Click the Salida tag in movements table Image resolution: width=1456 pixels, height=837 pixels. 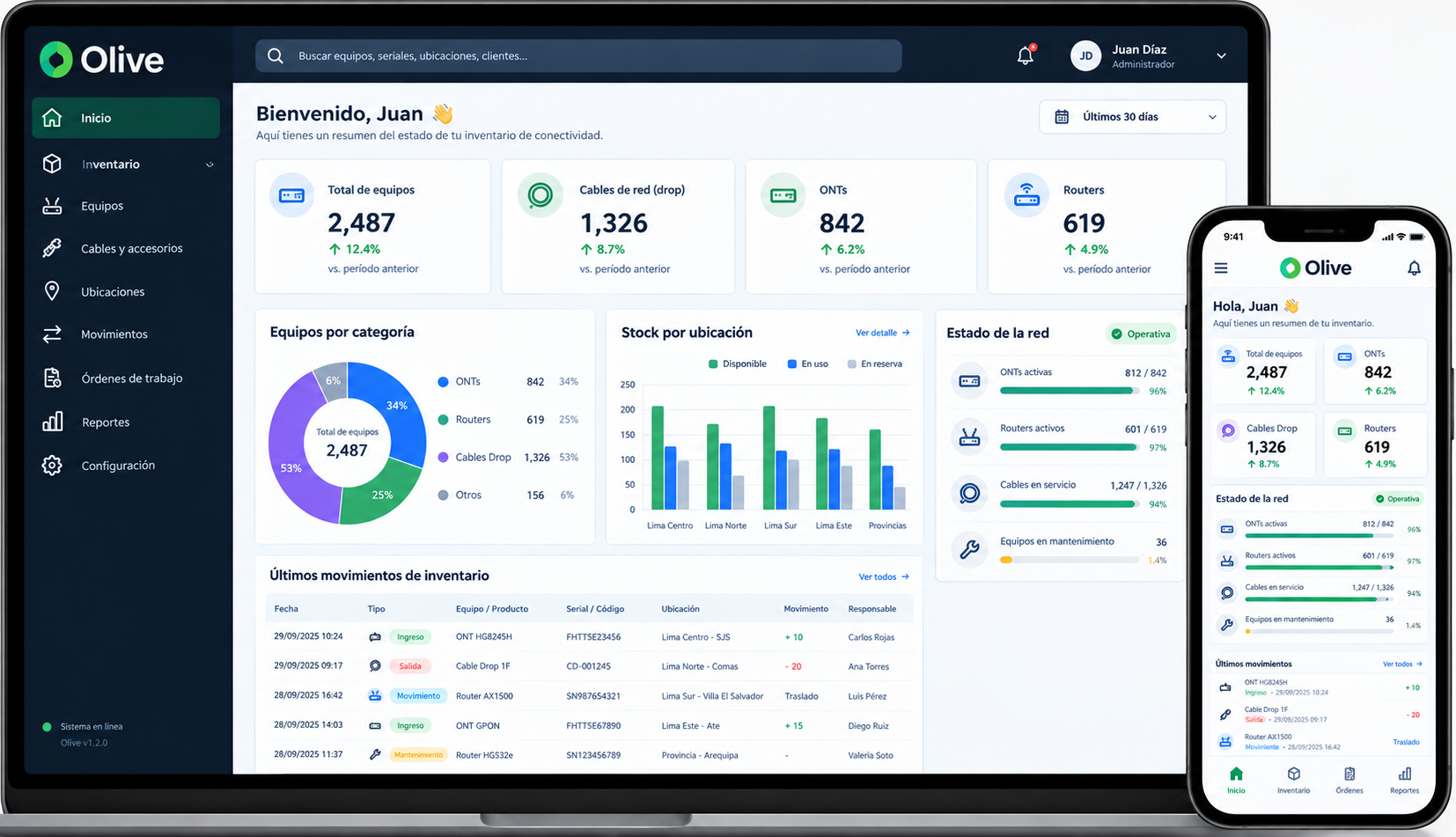click(x=410, y=666)
